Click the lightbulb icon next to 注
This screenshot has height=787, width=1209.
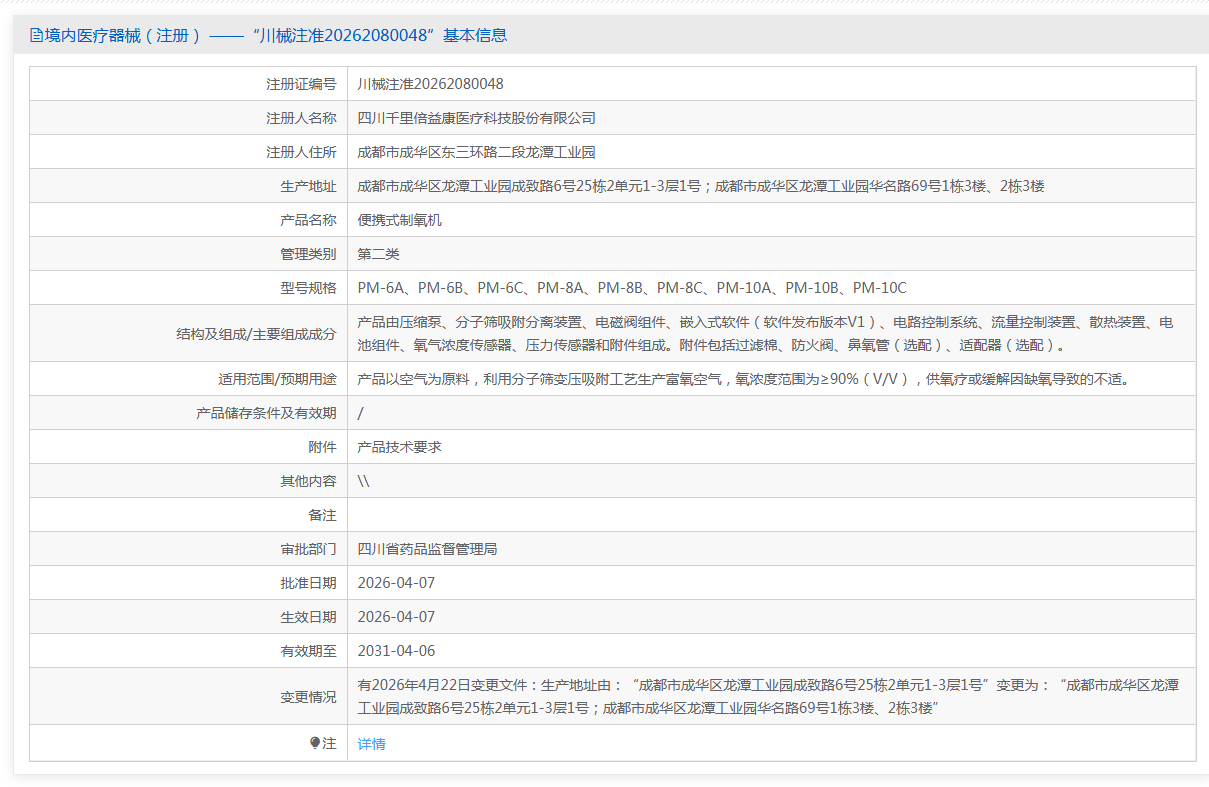[315, 743]
